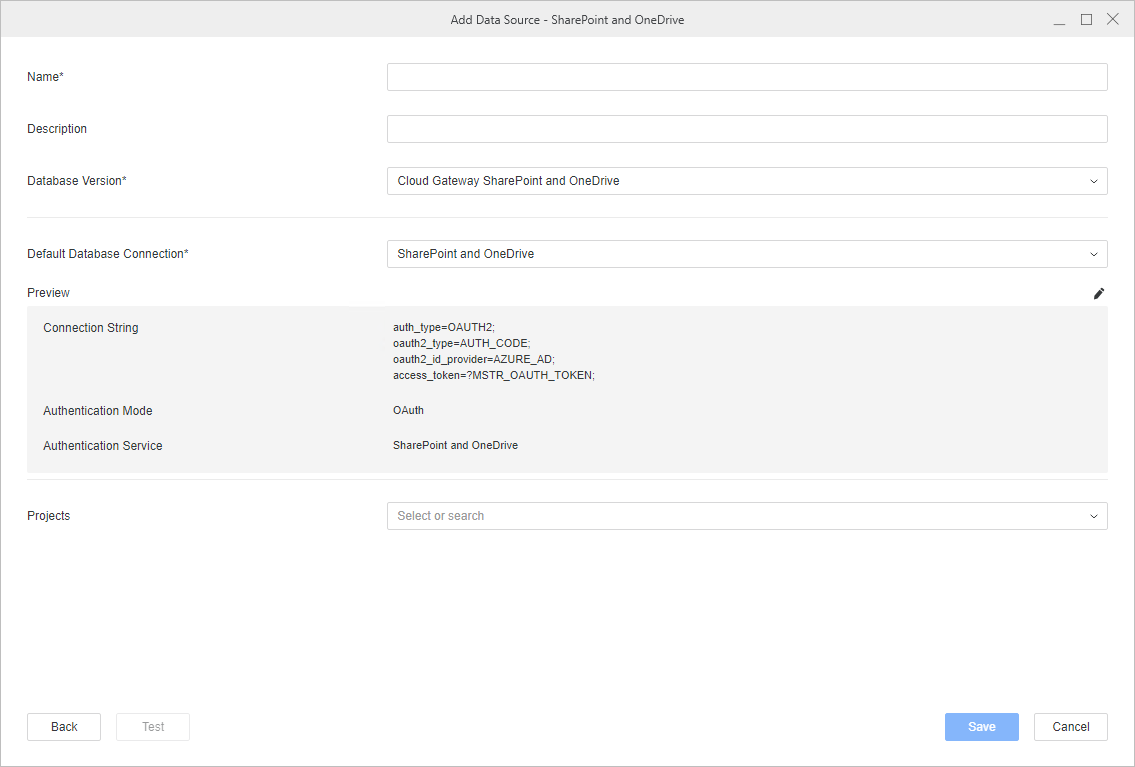Viewport: 1135px width, 767px height.
Task: Save the new data source
Action: click(981, 727)
